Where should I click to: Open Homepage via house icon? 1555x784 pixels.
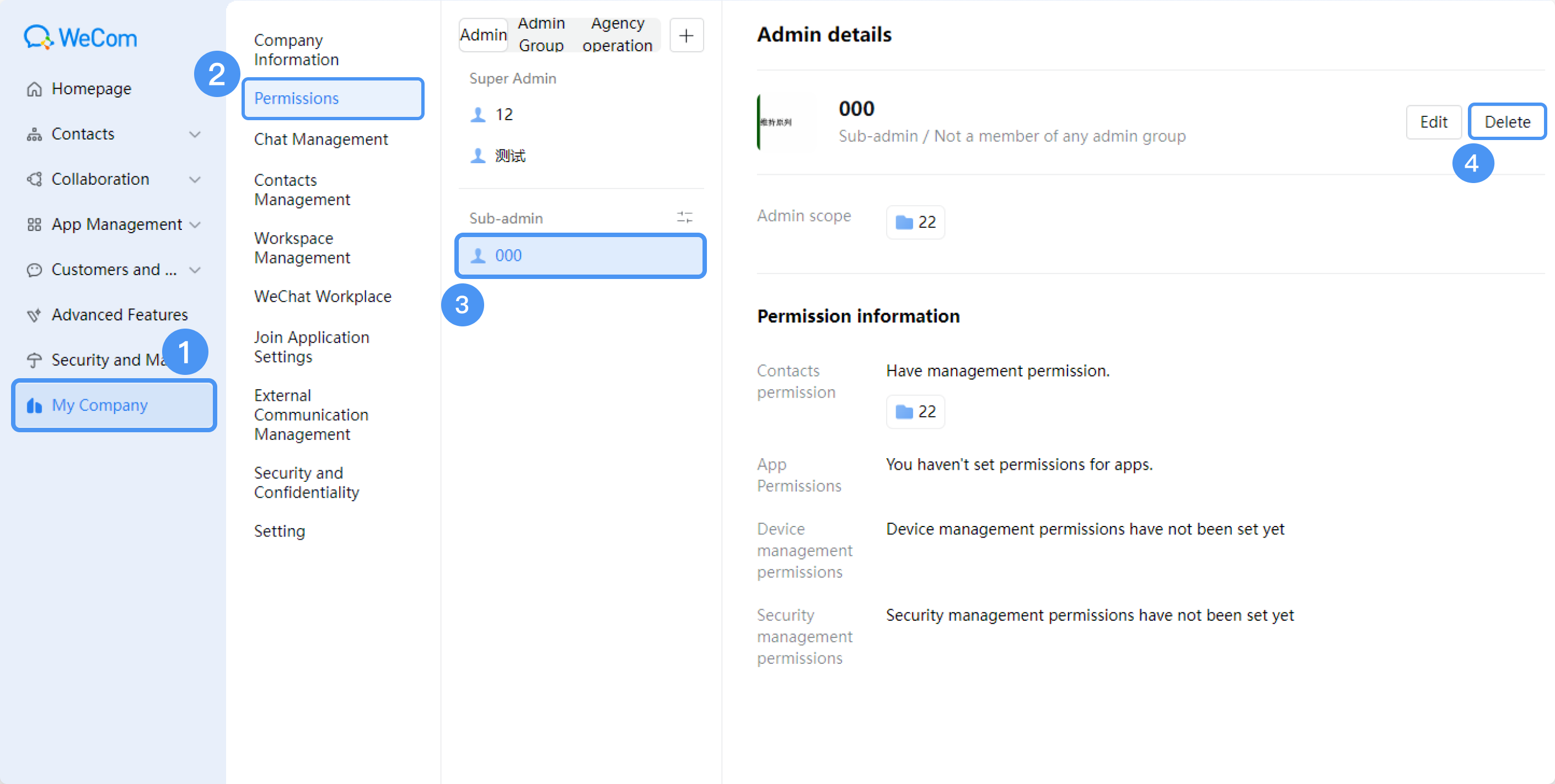[34, 89]
